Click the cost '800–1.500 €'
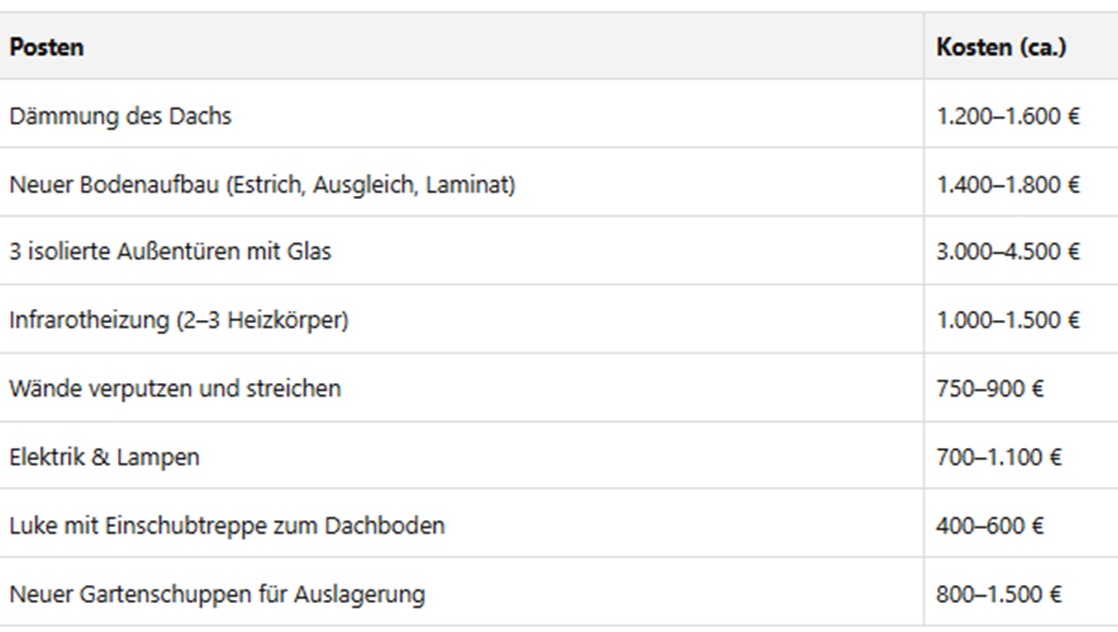Viewport: 1118px width, 632px height. click(999, 594)
